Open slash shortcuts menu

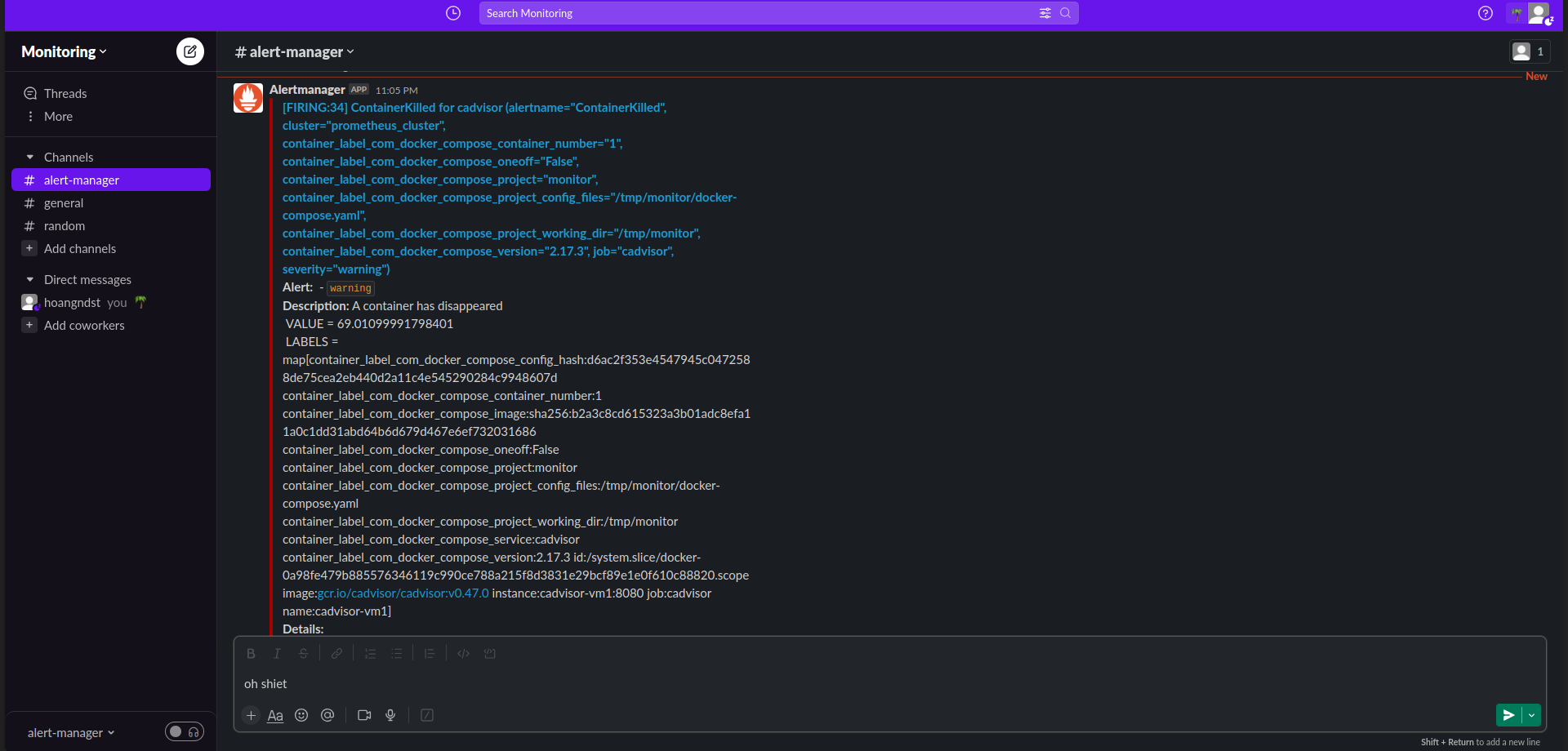point(427,716)
